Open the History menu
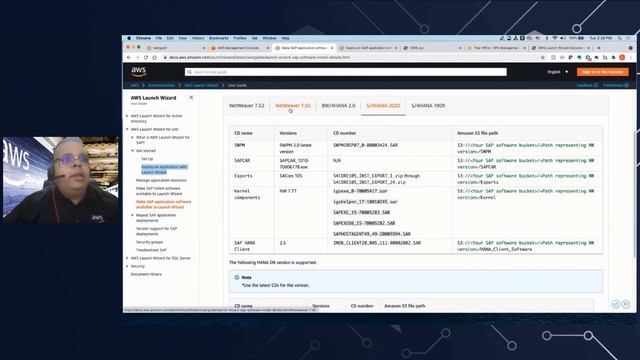 (198, 38)
